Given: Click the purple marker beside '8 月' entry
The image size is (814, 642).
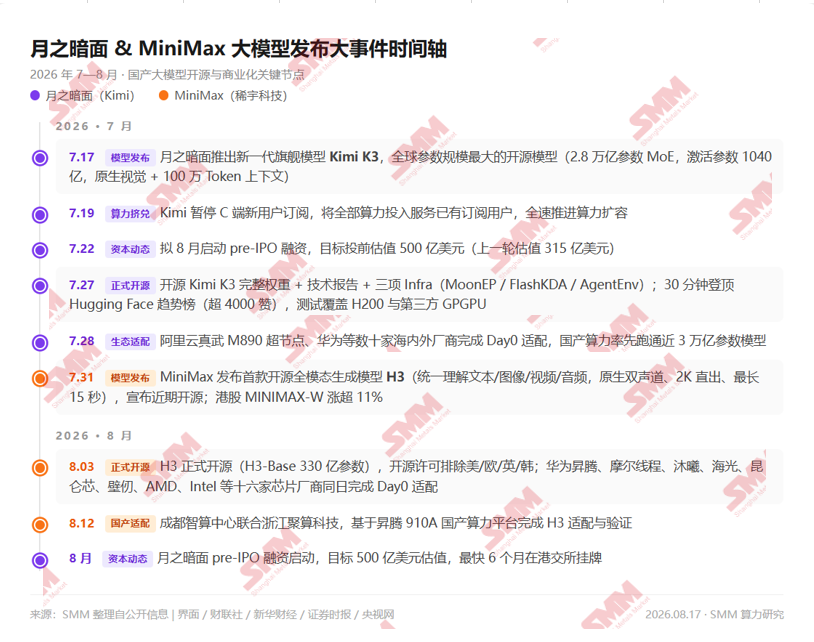Looking at the screenshot, I should tap(40, 560).
